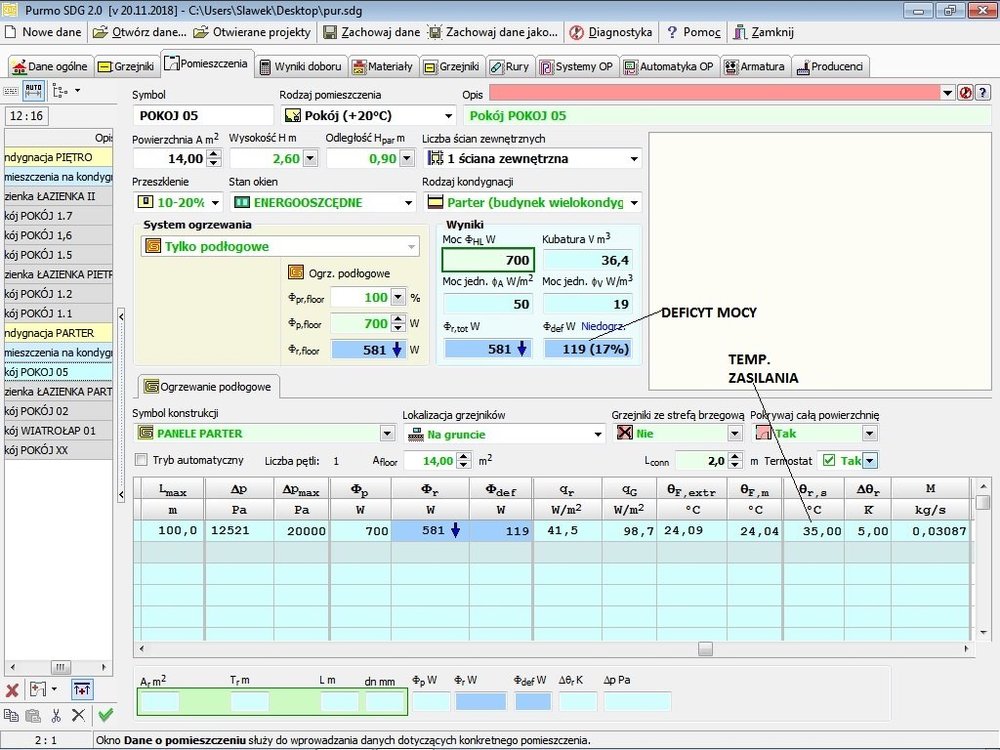Click the Symbol input field POKOJ 05
The image size is (1000, 750).
[x=202, y=116]
